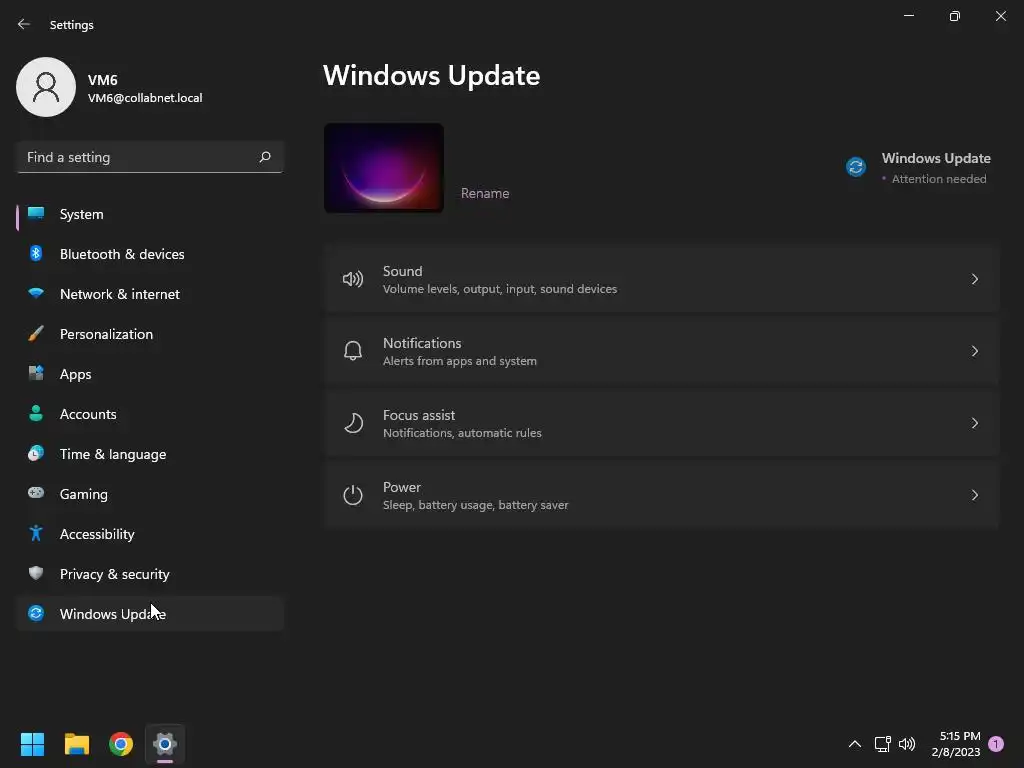Expand the Sound settings chevron

[x=974, y=280]
